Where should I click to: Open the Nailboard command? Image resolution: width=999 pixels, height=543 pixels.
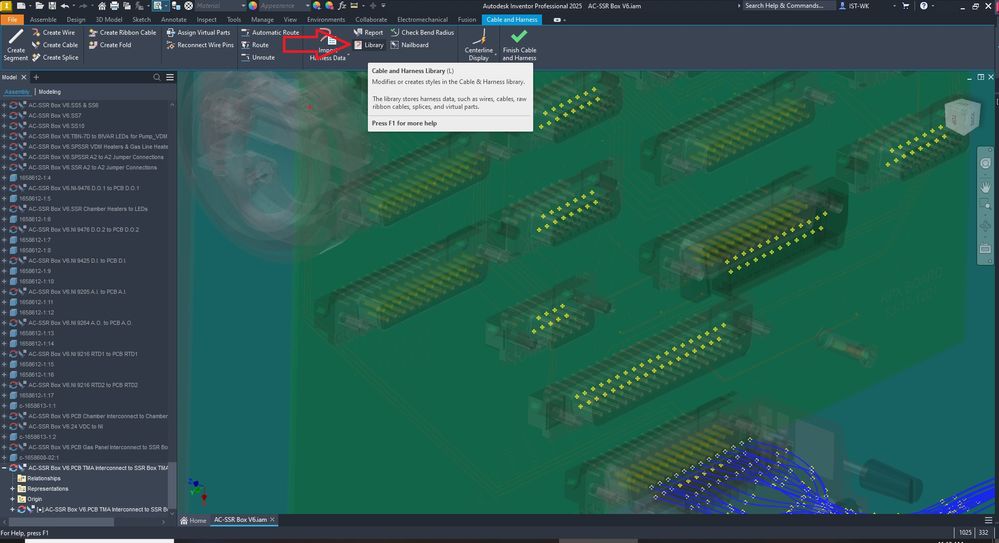click(409, 45)
